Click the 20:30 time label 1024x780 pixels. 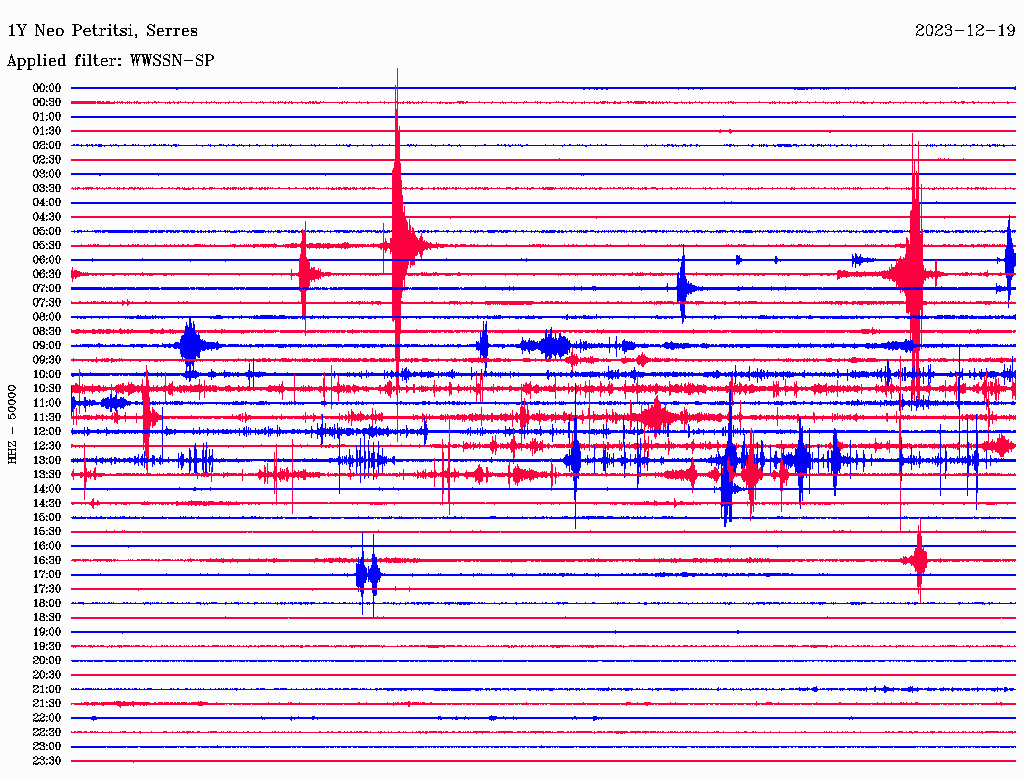click(x=47, y=675)
